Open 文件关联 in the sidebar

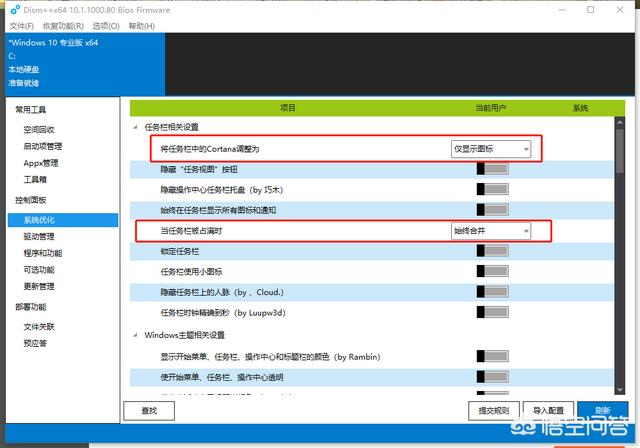coord(39,327)
